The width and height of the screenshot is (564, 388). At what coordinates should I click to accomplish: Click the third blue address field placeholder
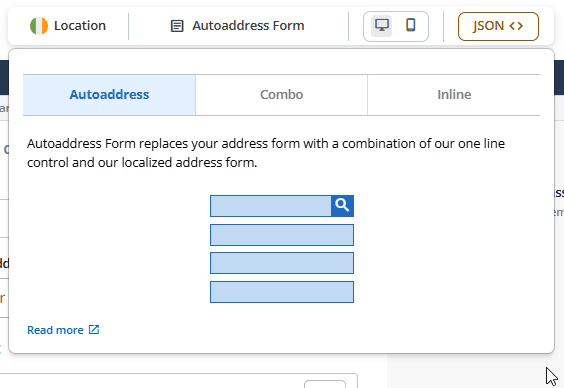[x=282, y=263]
